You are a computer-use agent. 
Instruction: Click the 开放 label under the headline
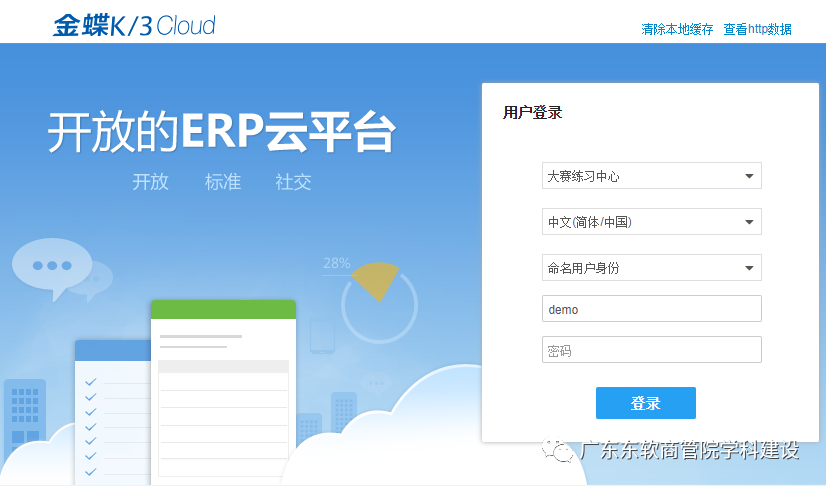[x=150, y=182]
